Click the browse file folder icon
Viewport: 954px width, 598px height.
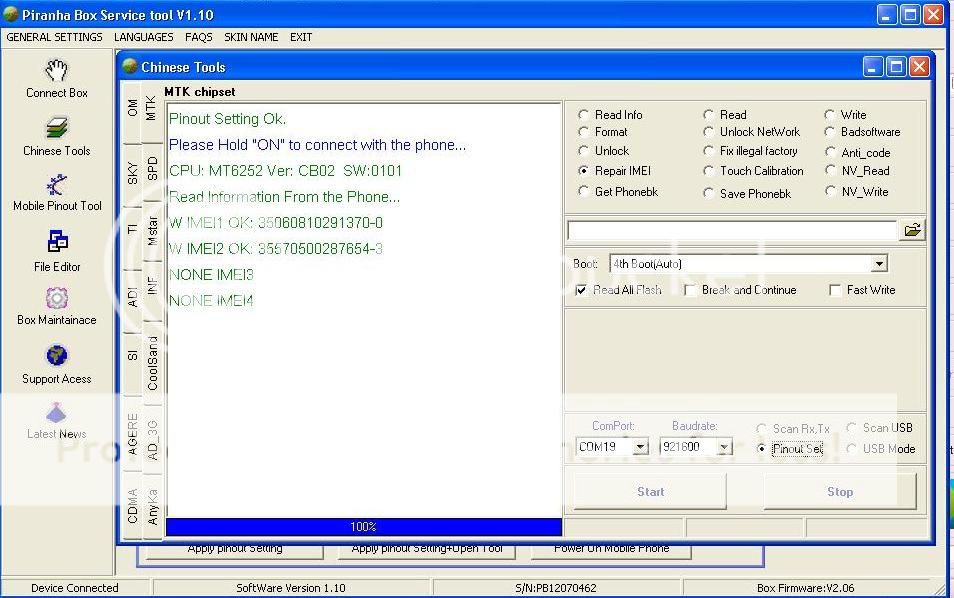[x=912, y=230]
